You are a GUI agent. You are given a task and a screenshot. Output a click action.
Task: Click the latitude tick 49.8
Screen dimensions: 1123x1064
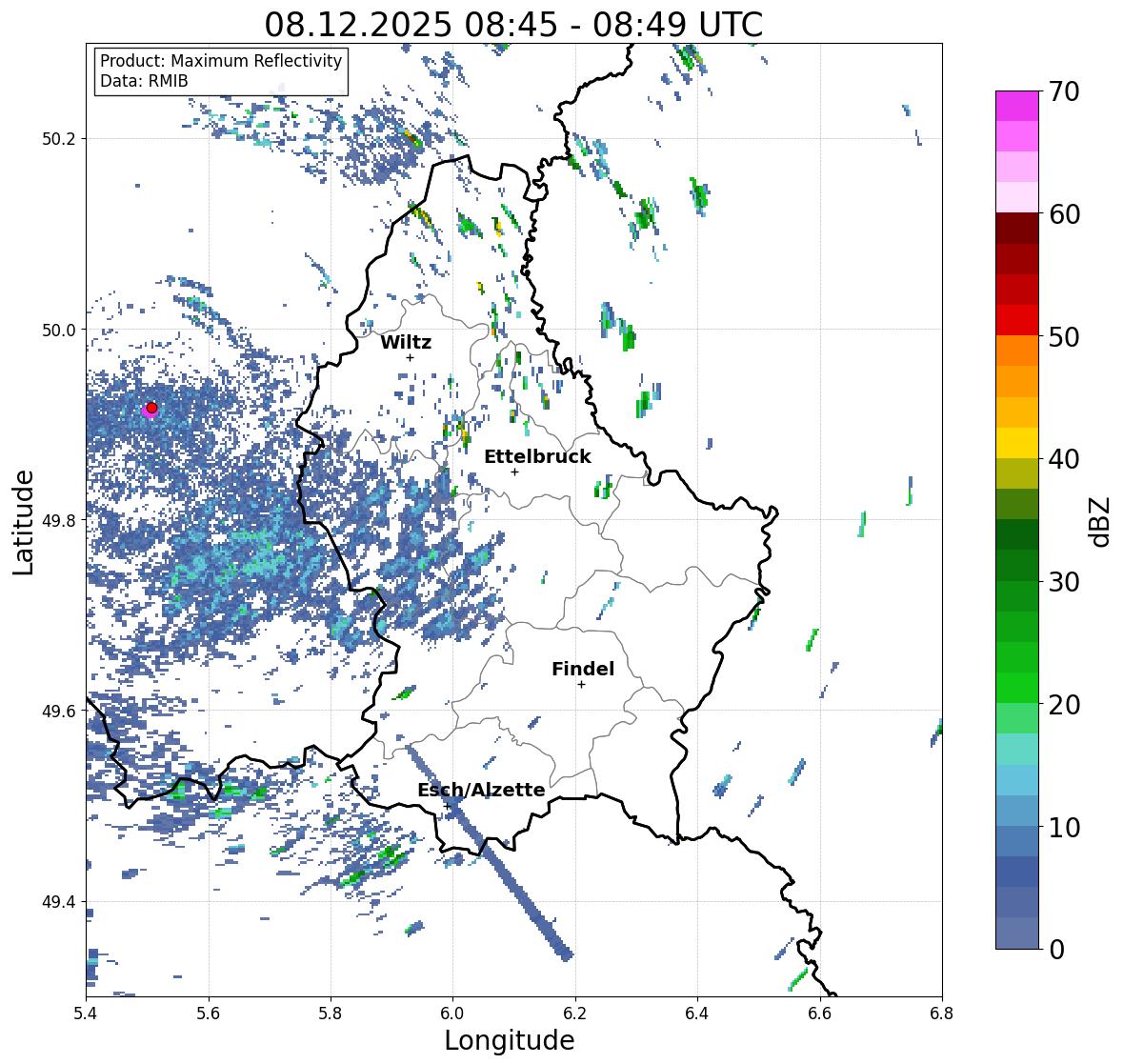(x=59, y=520)
